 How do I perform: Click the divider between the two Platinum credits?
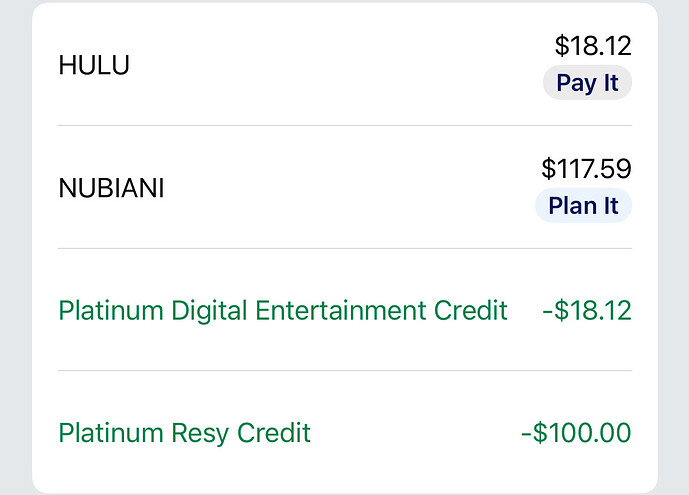[344, 371]
